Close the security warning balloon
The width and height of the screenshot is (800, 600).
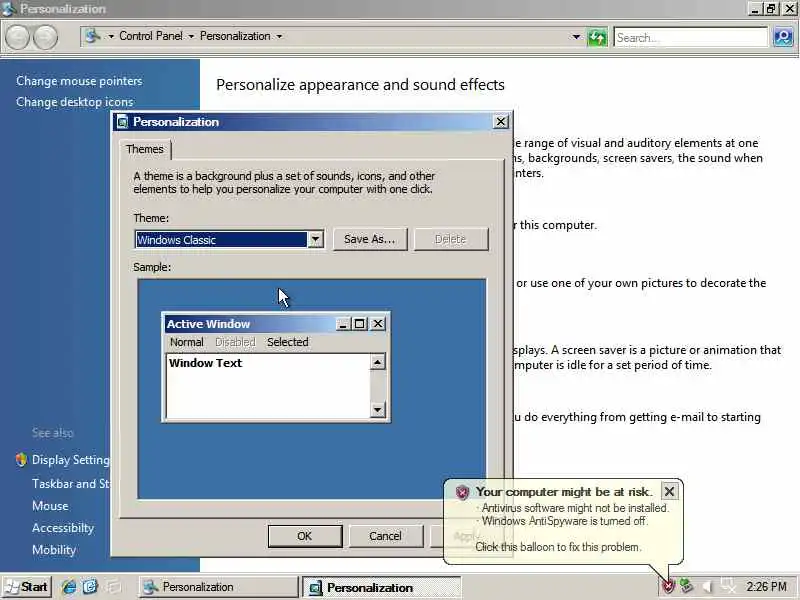click(669, 491)
